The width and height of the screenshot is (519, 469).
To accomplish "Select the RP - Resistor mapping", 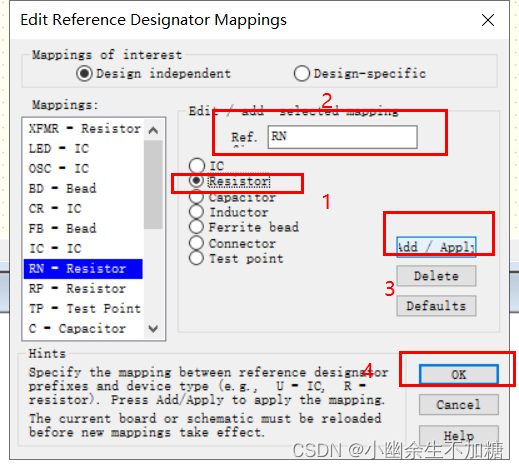I will [83, 288].
